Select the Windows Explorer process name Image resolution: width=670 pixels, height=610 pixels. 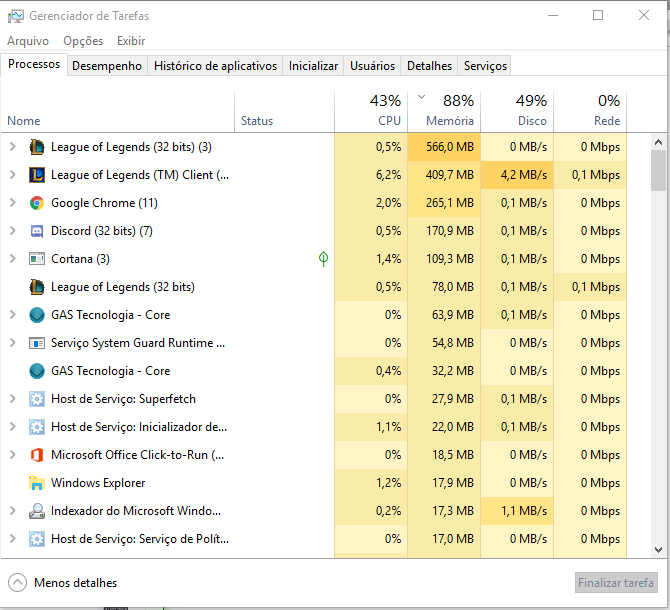98,483
